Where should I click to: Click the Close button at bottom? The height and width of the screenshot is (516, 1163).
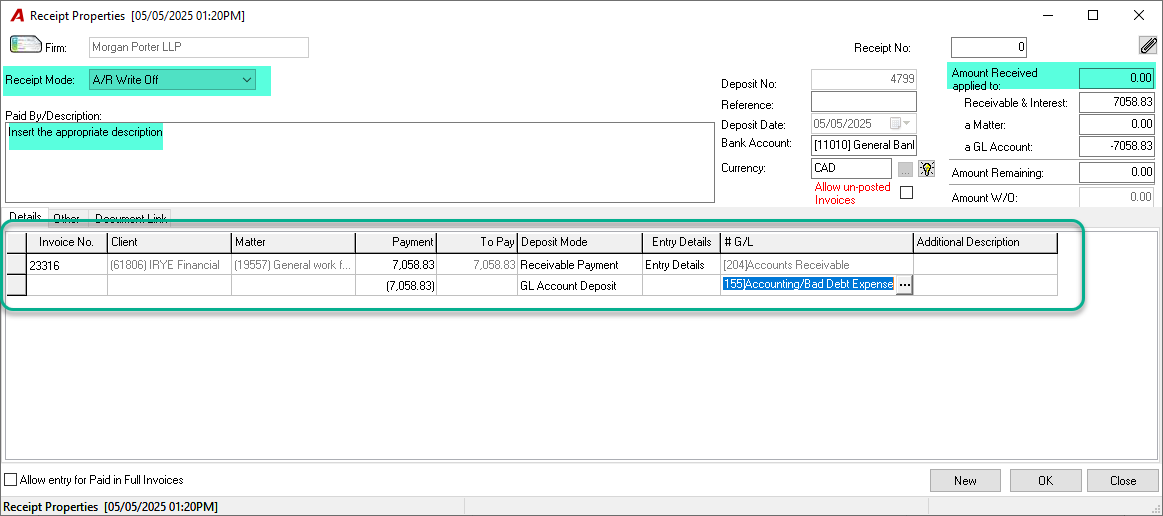(x=1123, y=480)
